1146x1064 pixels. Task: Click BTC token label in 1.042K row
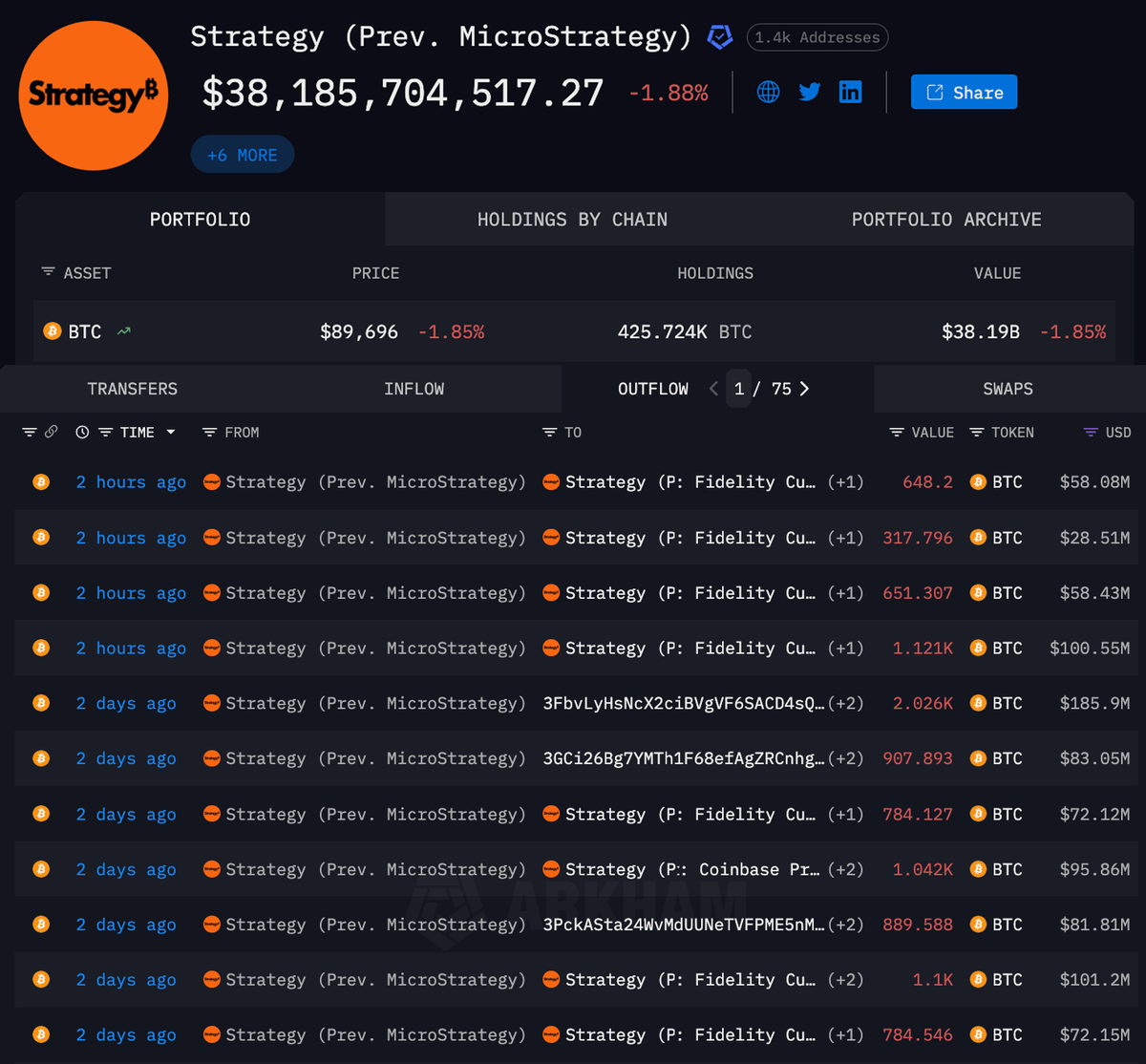[x=1008, y=869]
